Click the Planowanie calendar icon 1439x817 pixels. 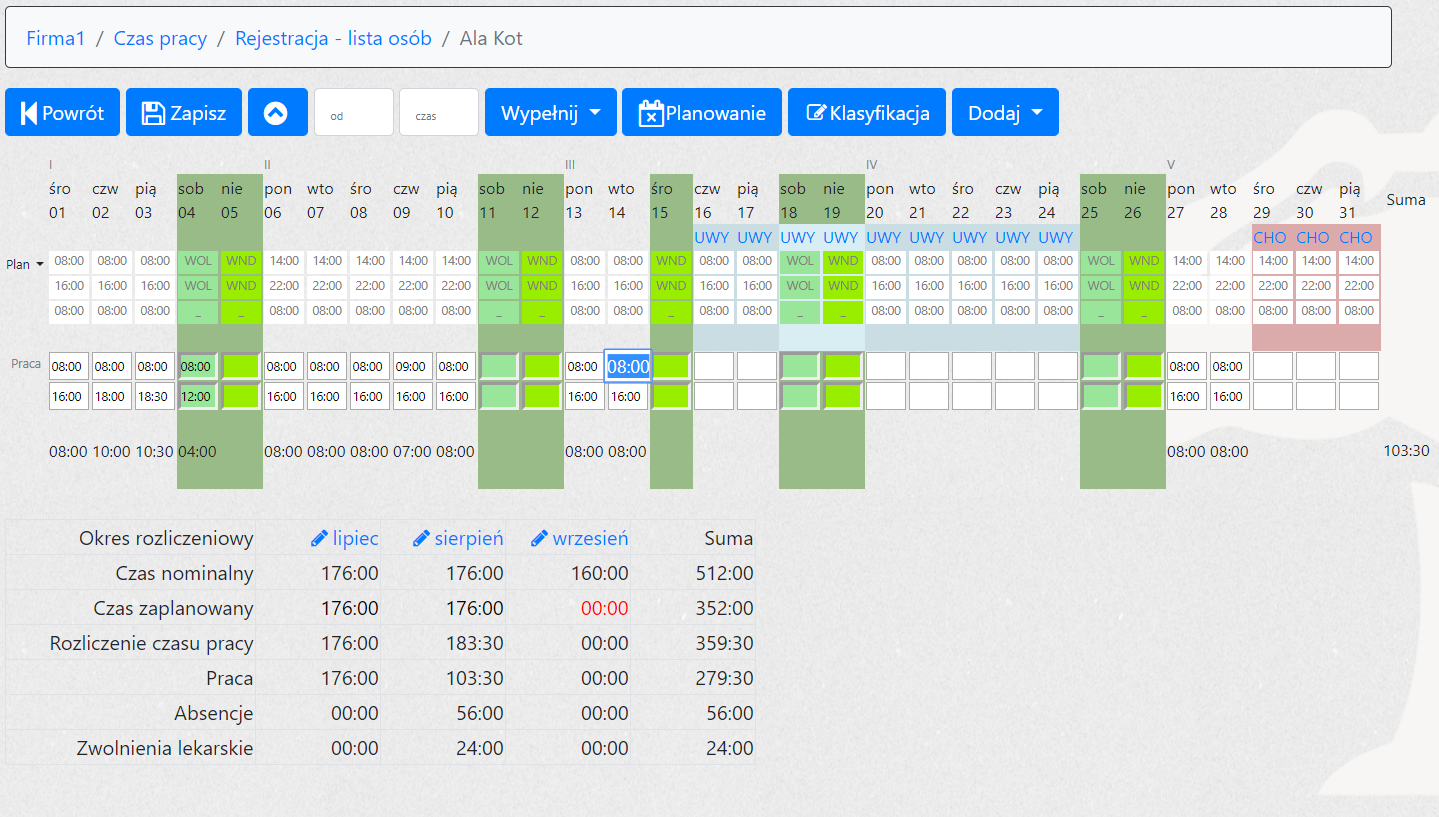[651, 113]
